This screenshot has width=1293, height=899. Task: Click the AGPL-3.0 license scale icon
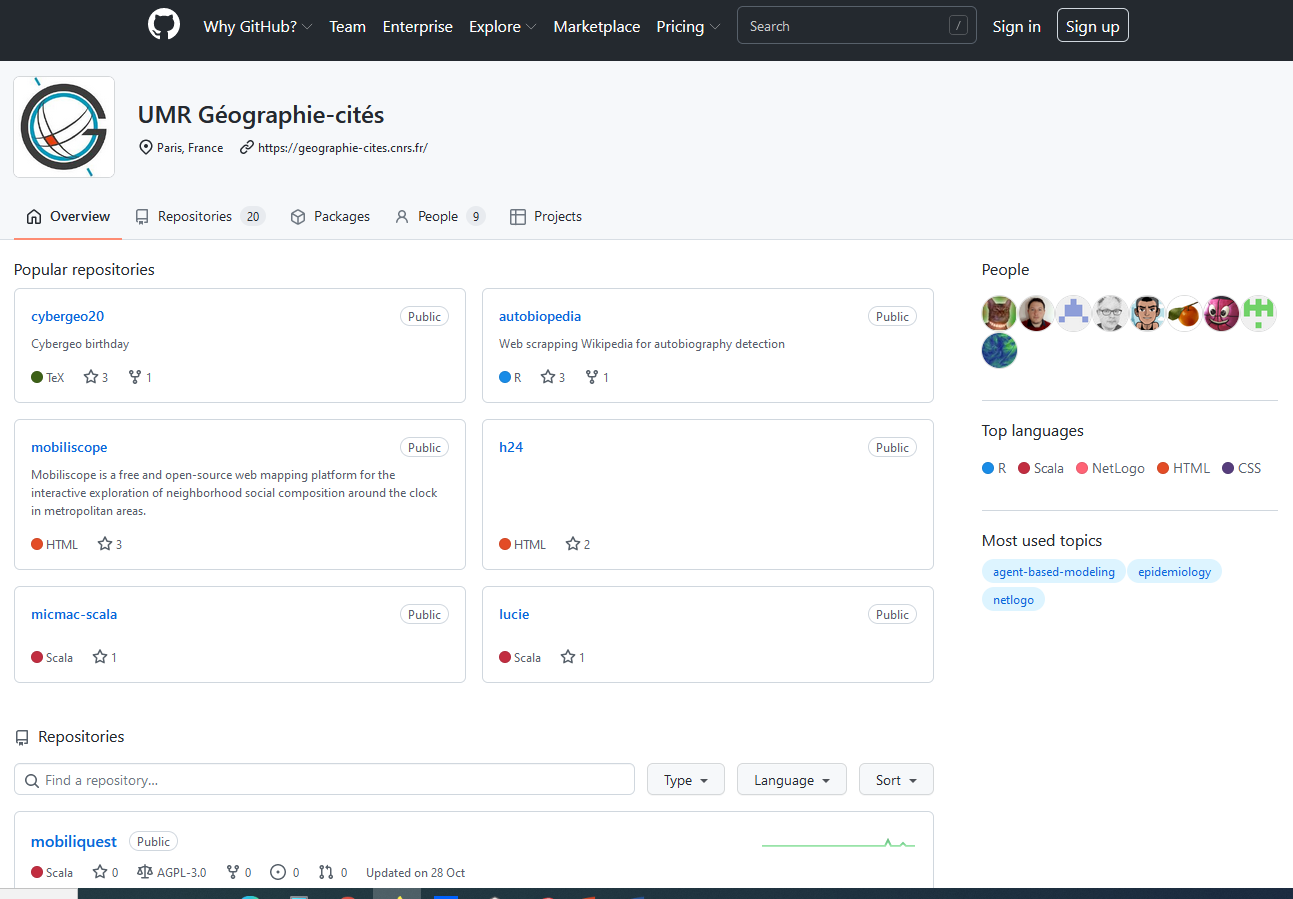coord(144,872)
